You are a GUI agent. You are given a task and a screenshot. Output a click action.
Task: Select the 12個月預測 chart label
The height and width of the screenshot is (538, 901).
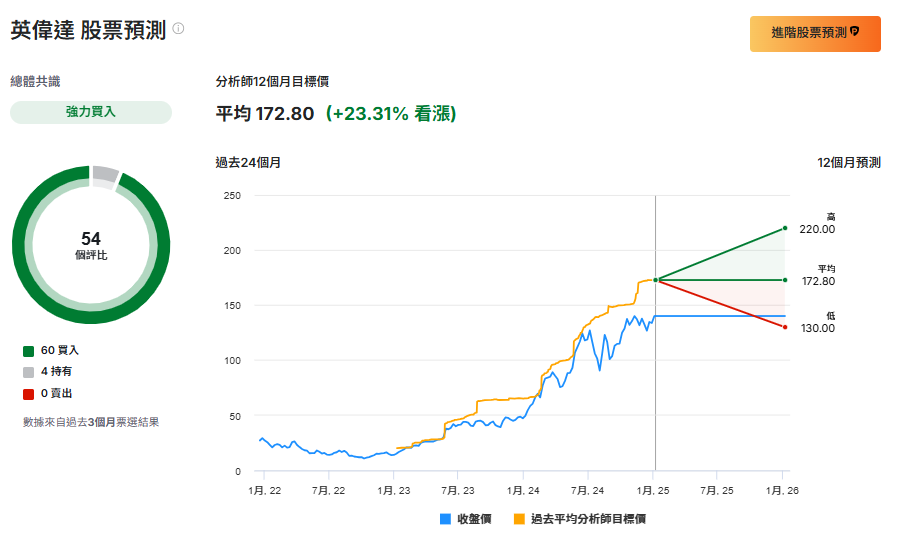pyautogui.click(x=848, y=162)
